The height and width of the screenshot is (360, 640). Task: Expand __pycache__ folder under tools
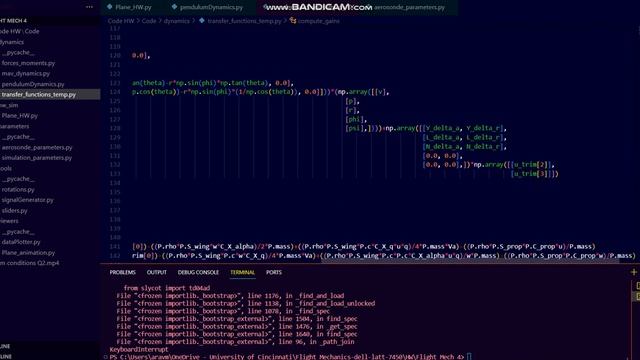click(18, 179)
